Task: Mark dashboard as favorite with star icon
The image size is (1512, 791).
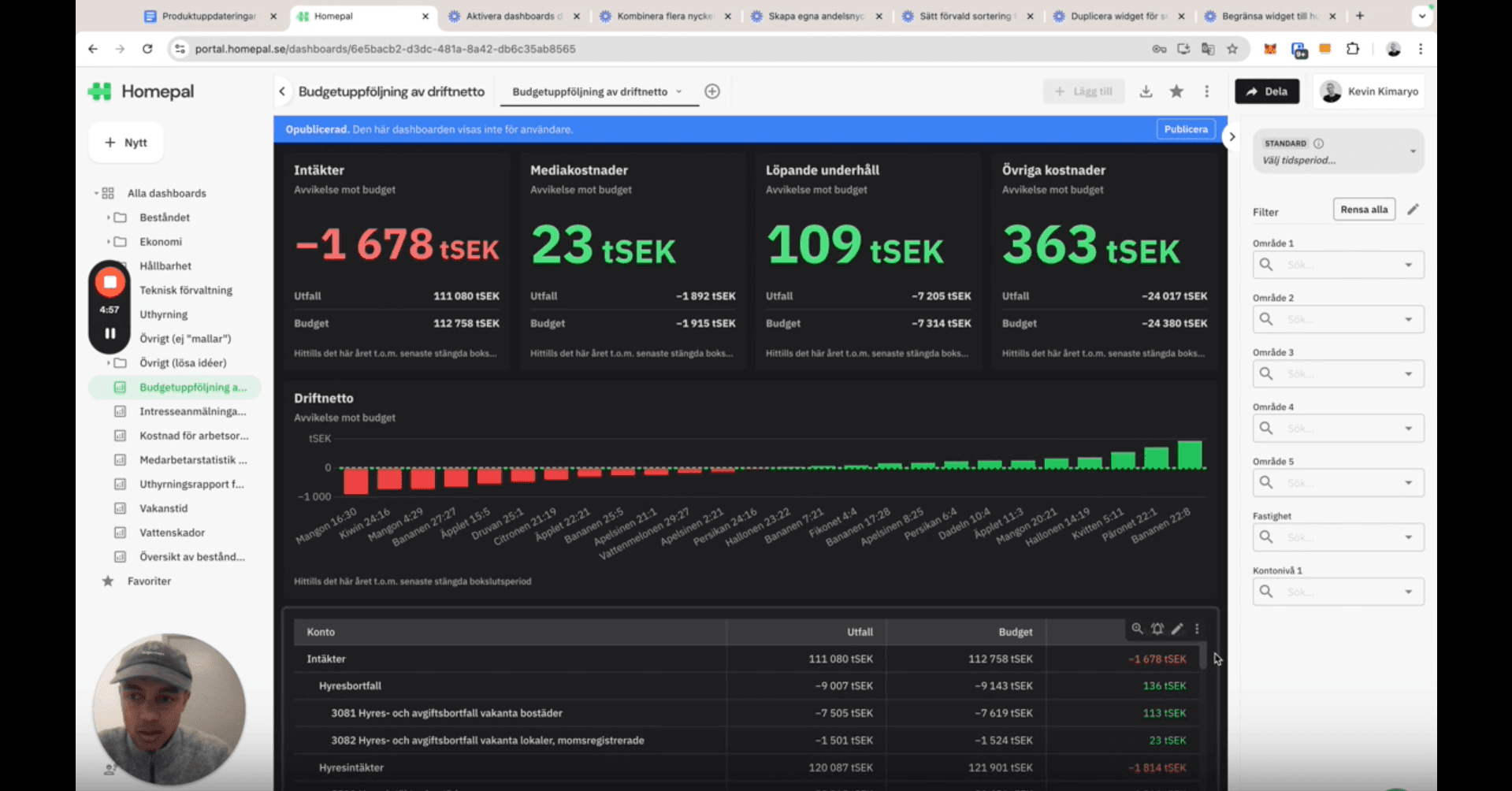Action: coord(1176,91)
